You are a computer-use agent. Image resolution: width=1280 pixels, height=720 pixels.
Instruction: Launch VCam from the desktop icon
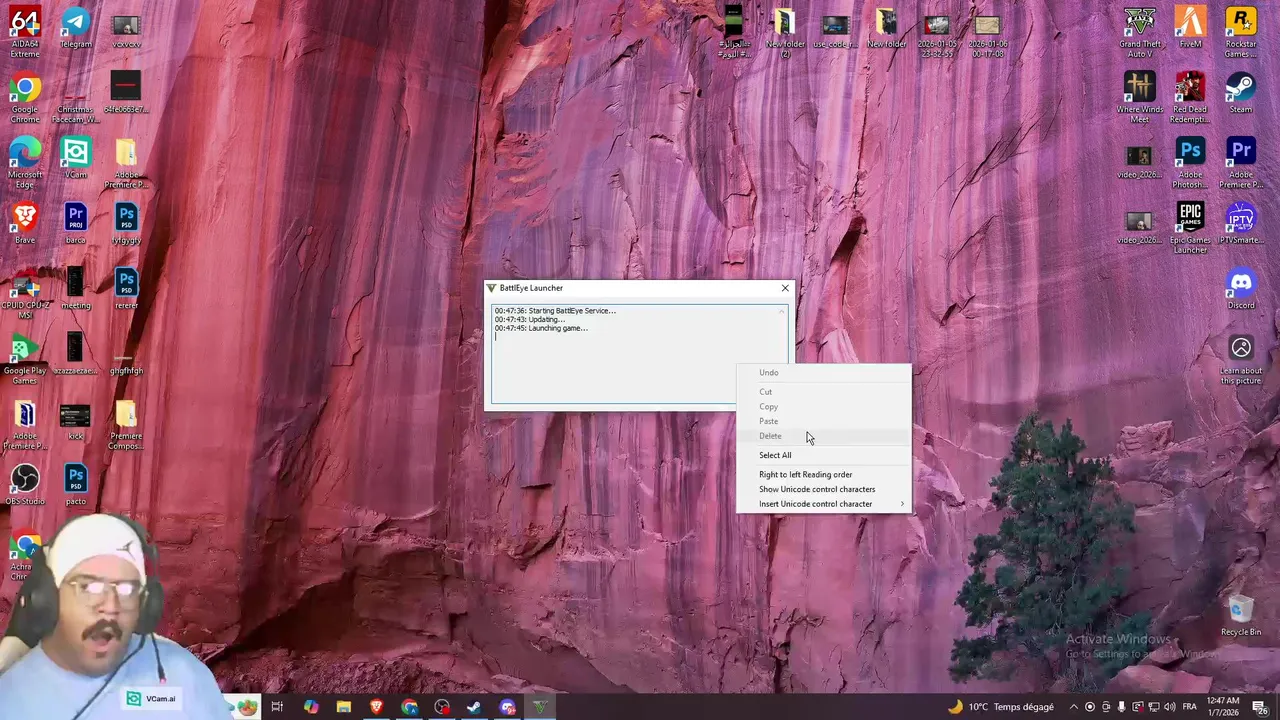tap(75, 158)
